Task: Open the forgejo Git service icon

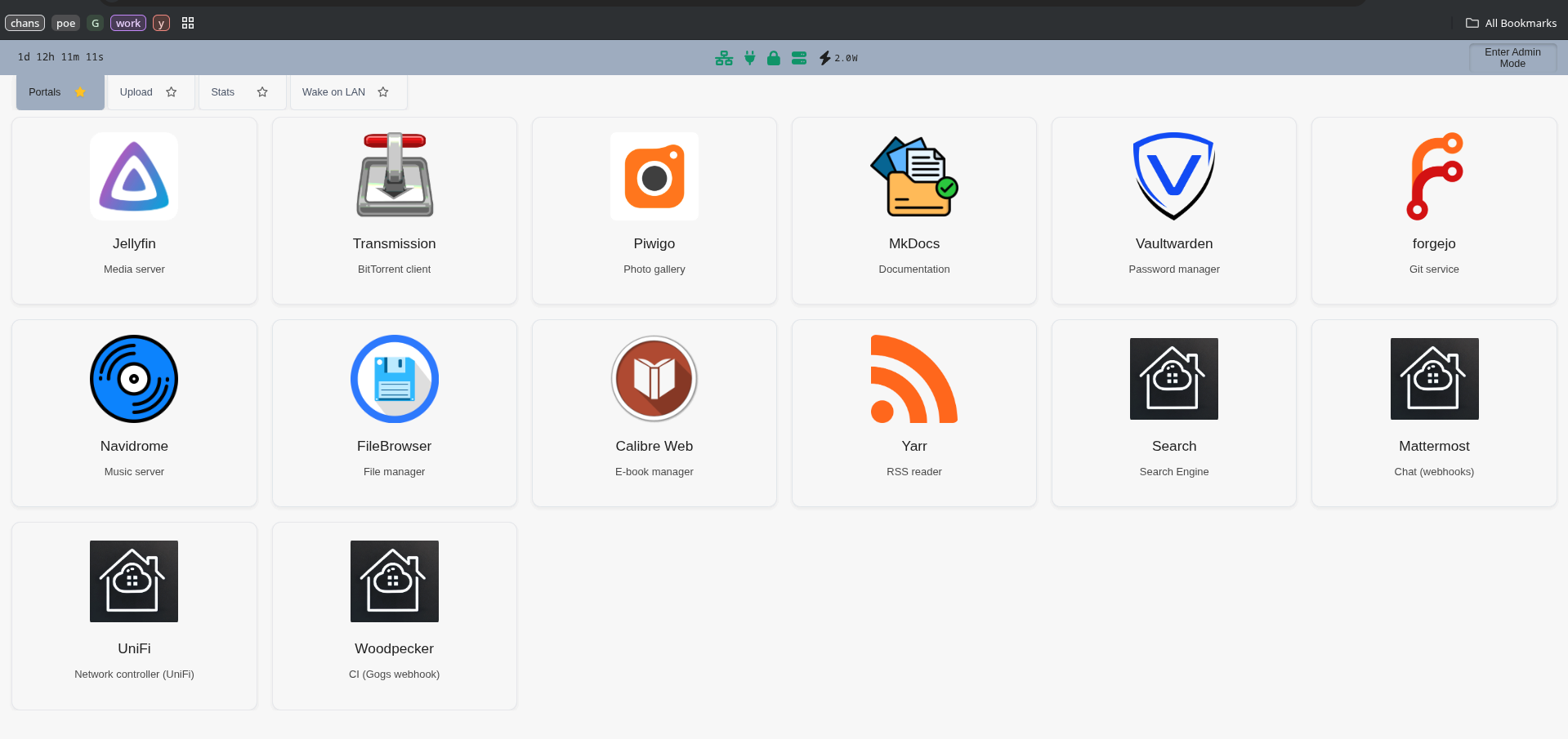Action: tap(1434, 176)
